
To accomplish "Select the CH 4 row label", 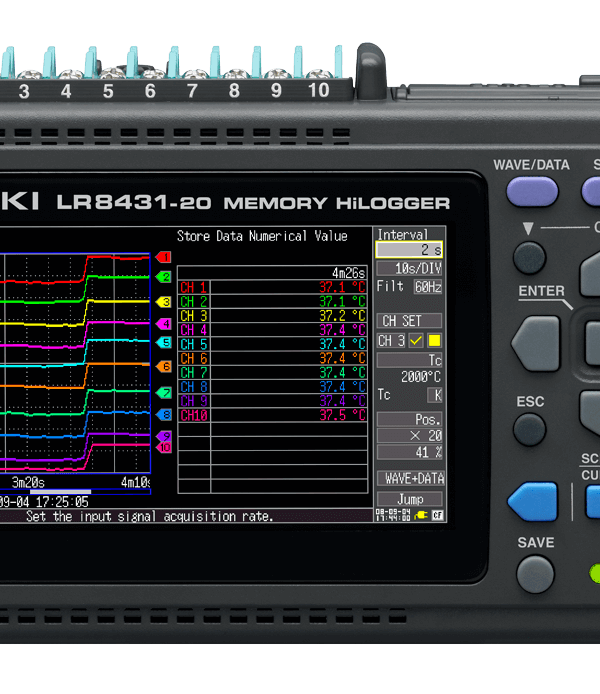I will 194,330.
